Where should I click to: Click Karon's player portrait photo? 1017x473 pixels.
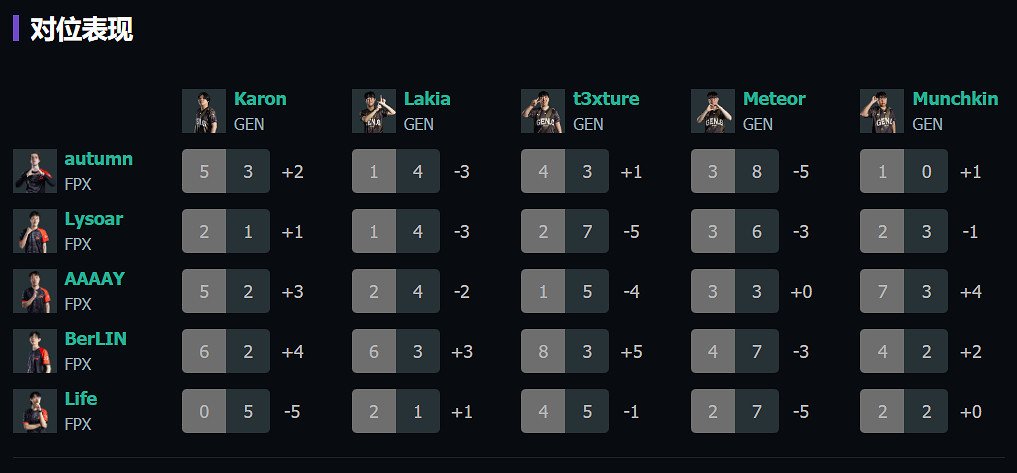pos(204,111)
